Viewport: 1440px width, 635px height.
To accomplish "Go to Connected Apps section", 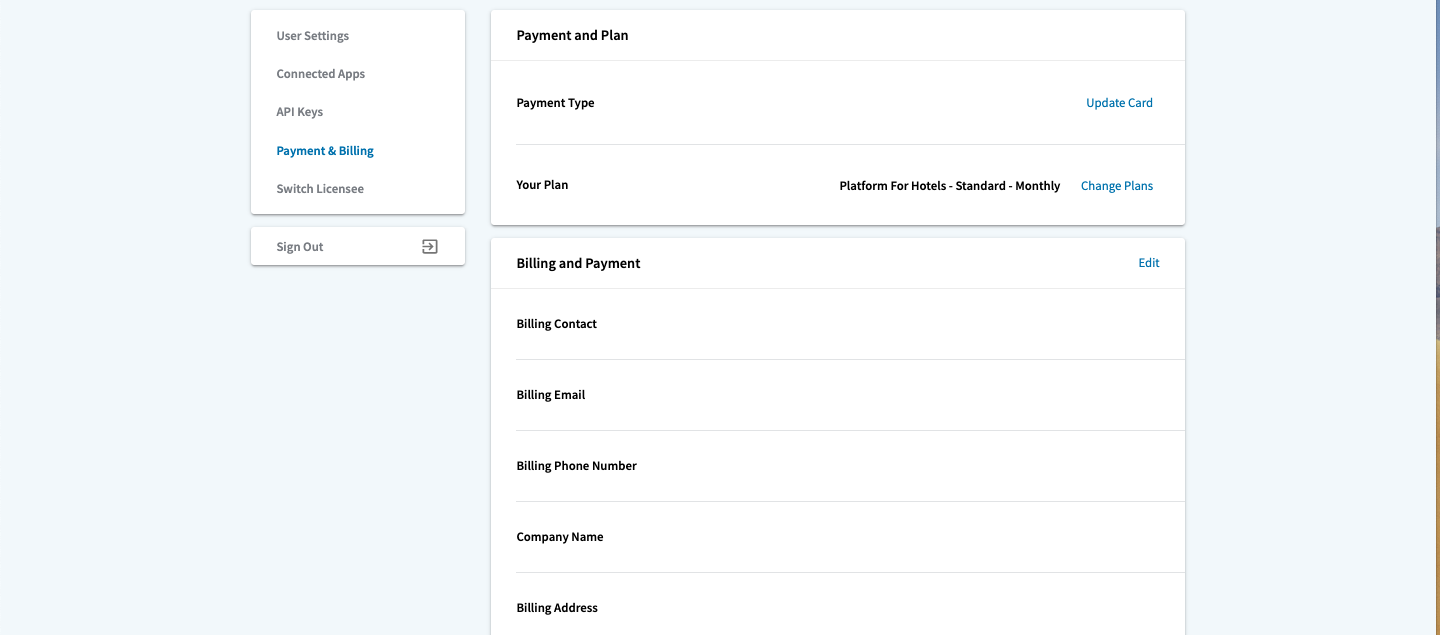I will tap(321, 74).
